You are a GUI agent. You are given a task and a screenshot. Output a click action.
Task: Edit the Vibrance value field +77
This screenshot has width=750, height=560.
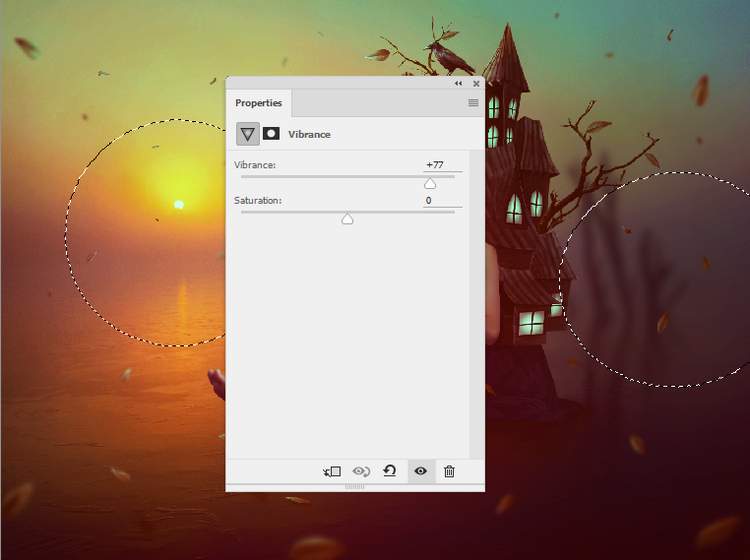tap(442, 165)
